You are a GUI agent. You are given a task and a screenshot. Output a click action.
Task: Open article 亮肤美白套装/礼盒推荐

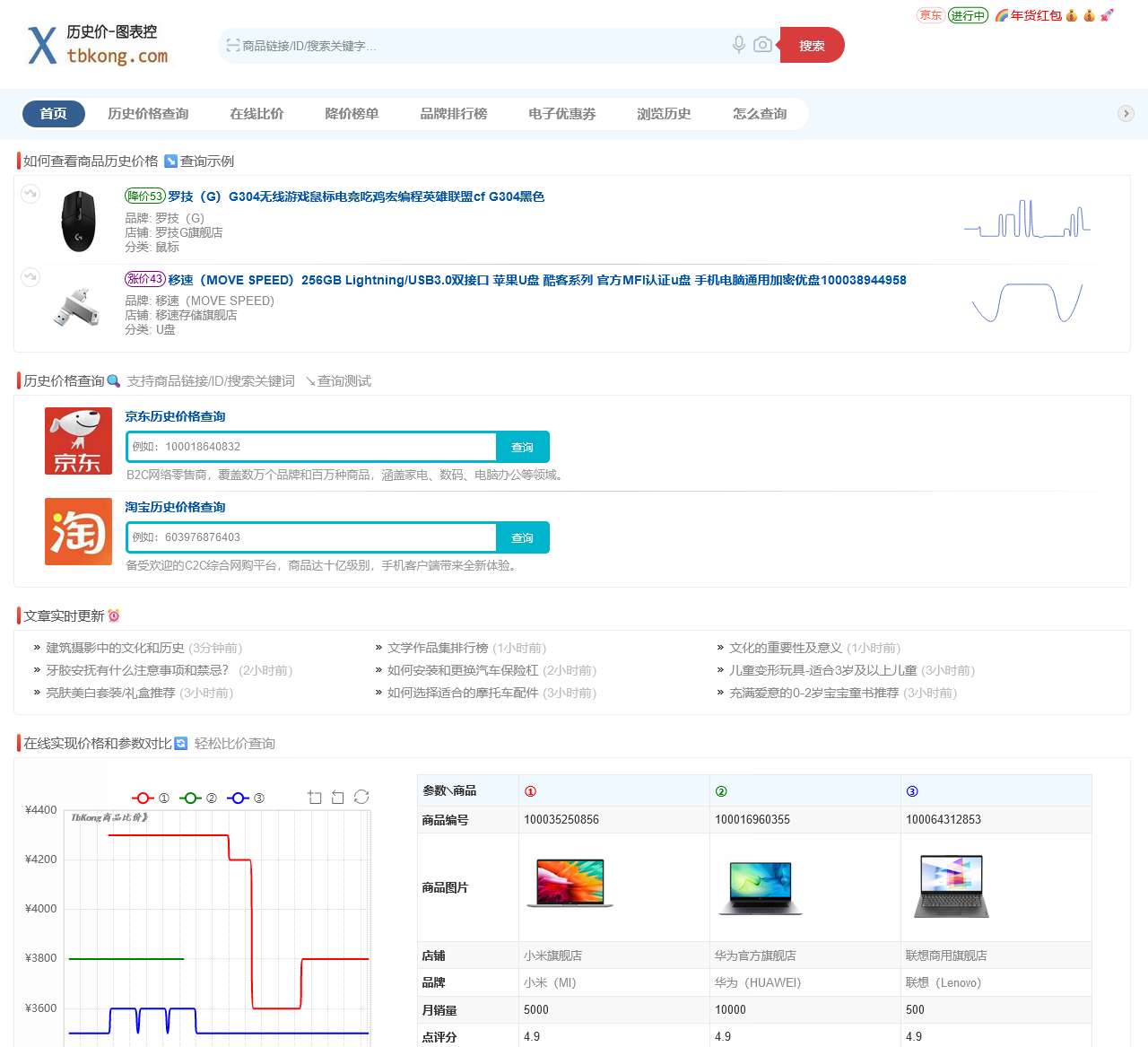coord(110,693)
